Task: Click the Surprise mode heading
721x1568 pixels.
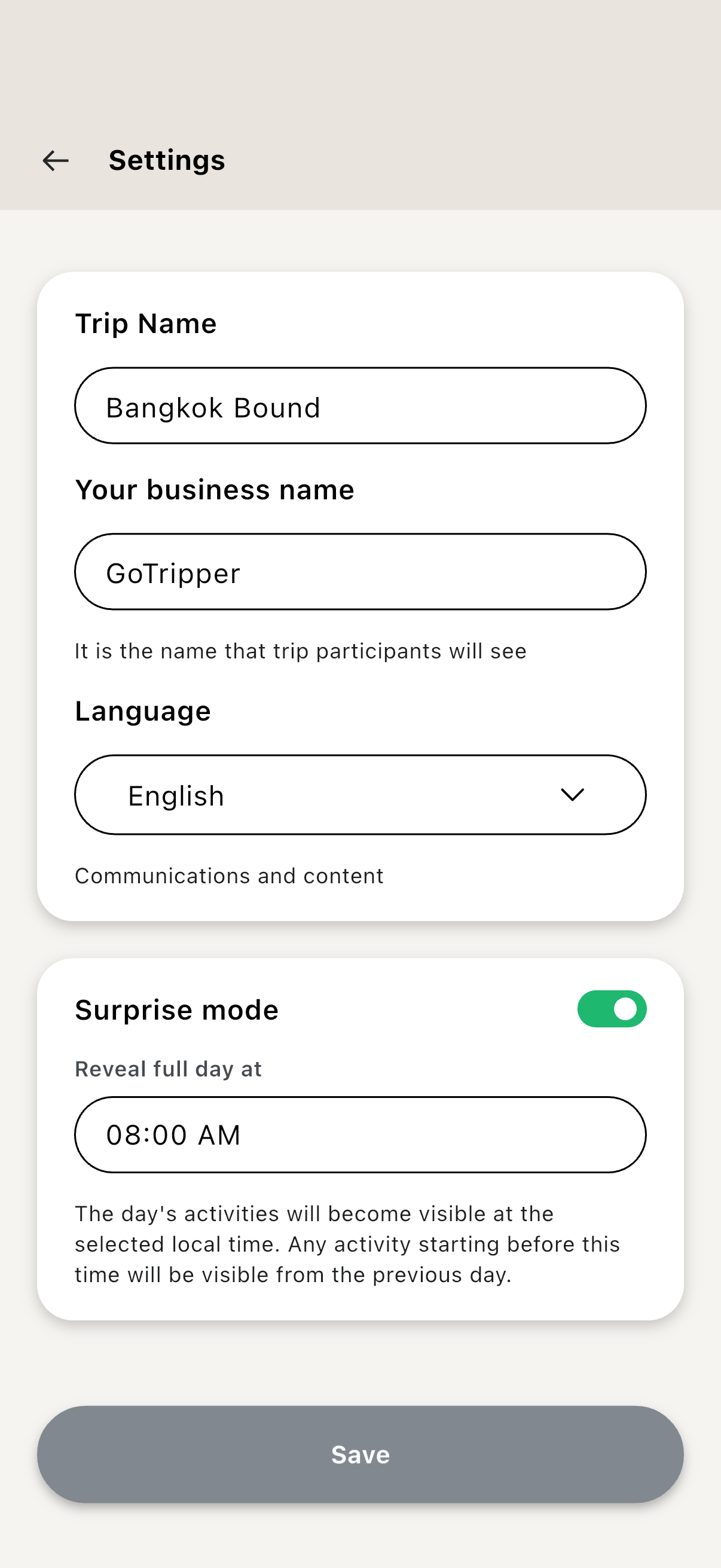Action: 176,1010
